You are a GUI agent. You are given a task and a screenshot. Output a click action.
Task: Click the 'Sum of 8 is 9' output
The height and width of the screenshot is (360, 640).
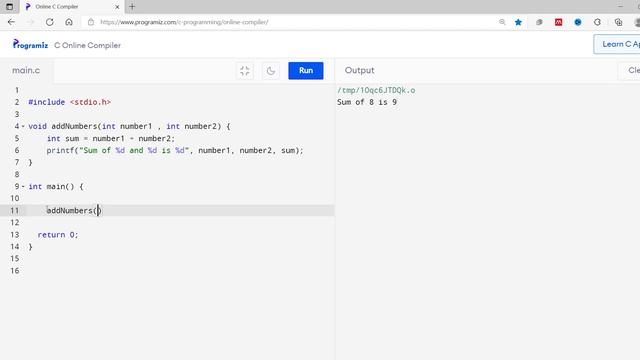click(367, 102)
